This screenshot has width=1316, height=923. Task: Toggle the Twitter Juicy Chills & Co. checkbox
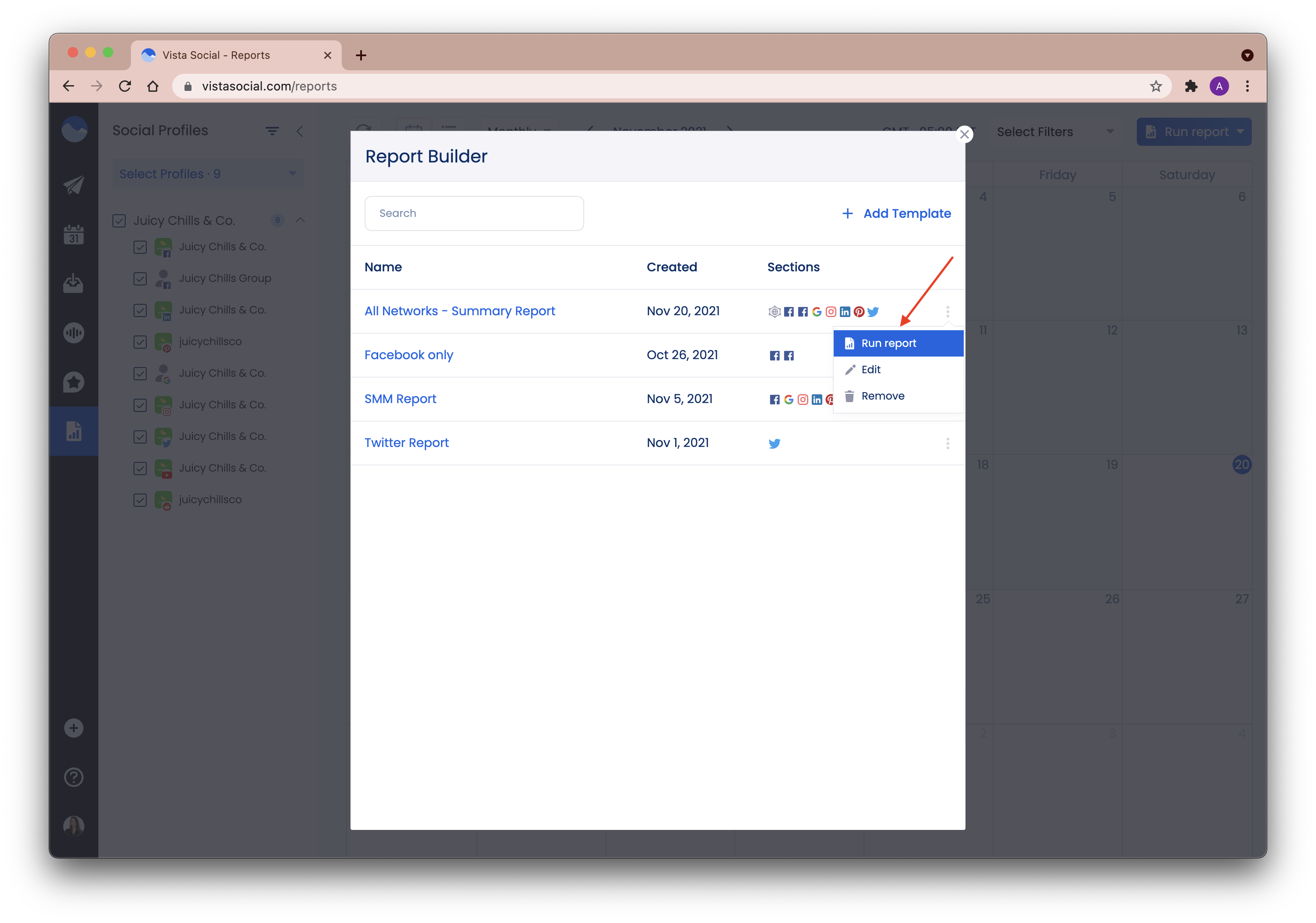(140, 436)
